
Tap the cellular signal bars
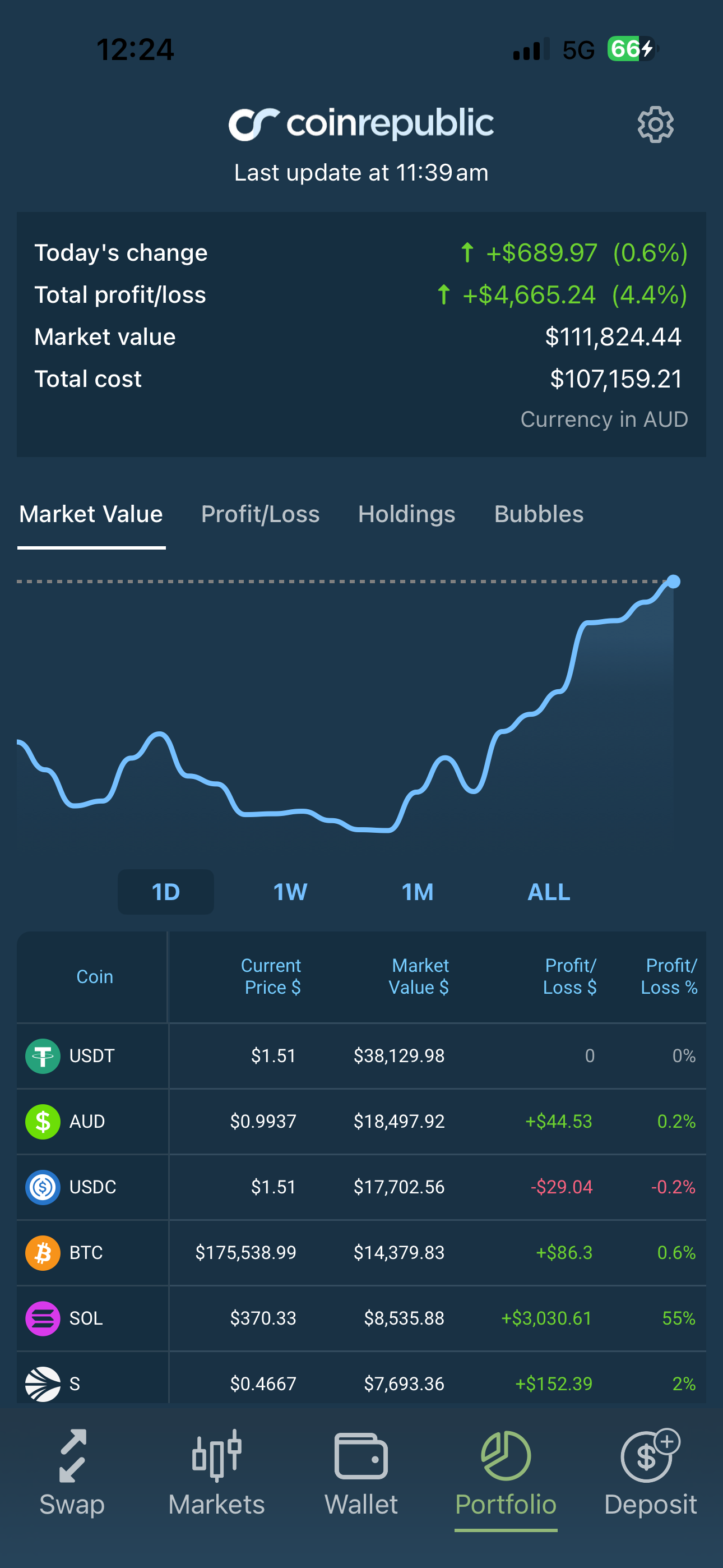(531, 49)
